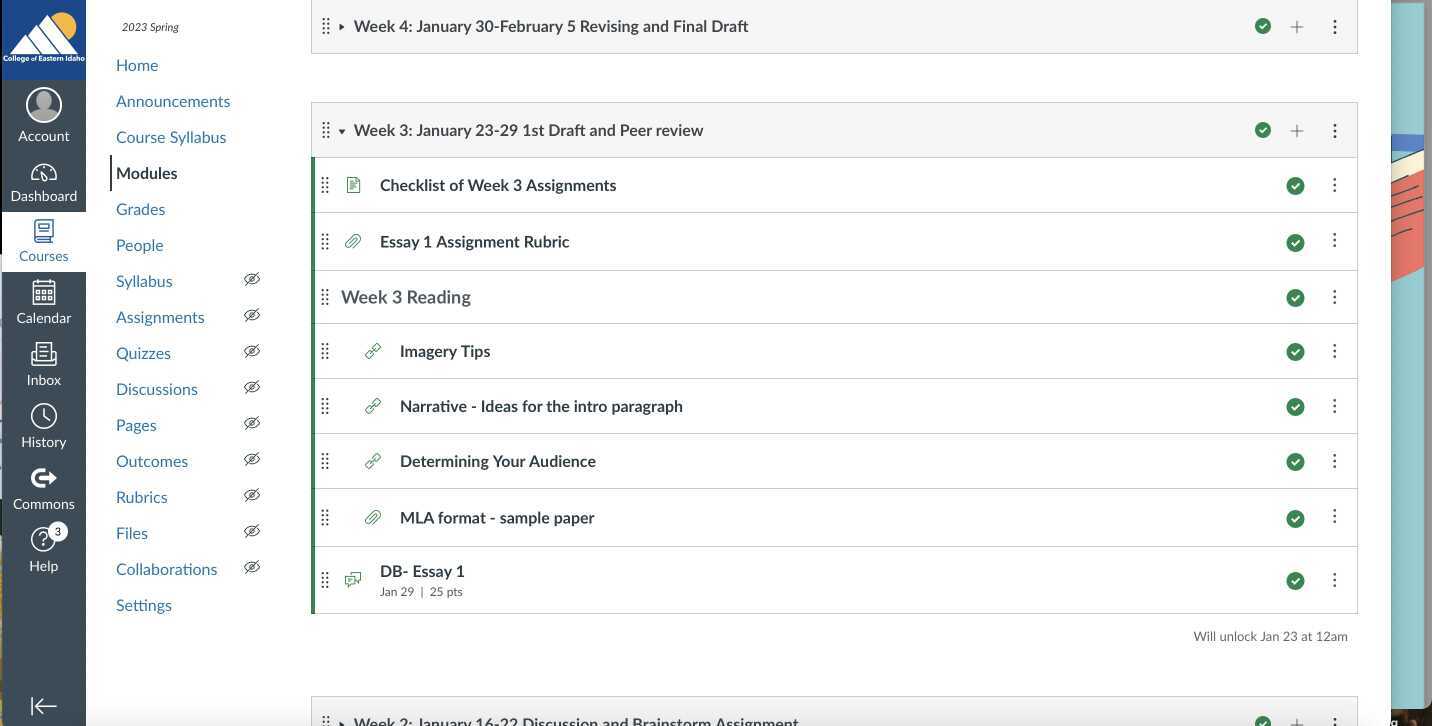The width and height of the screenshot is (1432, 726).
Task: Expand the Week 4 module triangle
Action: [x=342, y=27]
